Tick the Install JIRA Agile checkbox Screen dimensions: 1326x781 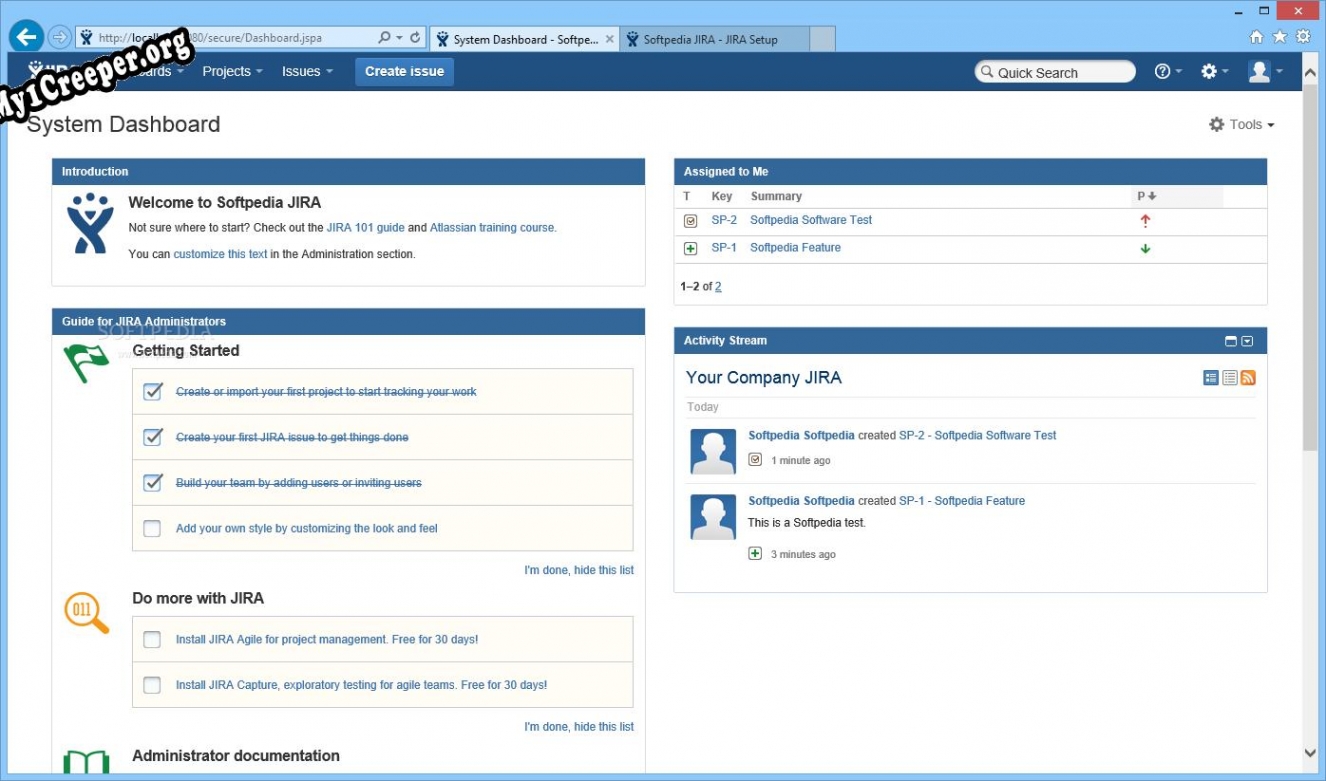tap(152, 639)
